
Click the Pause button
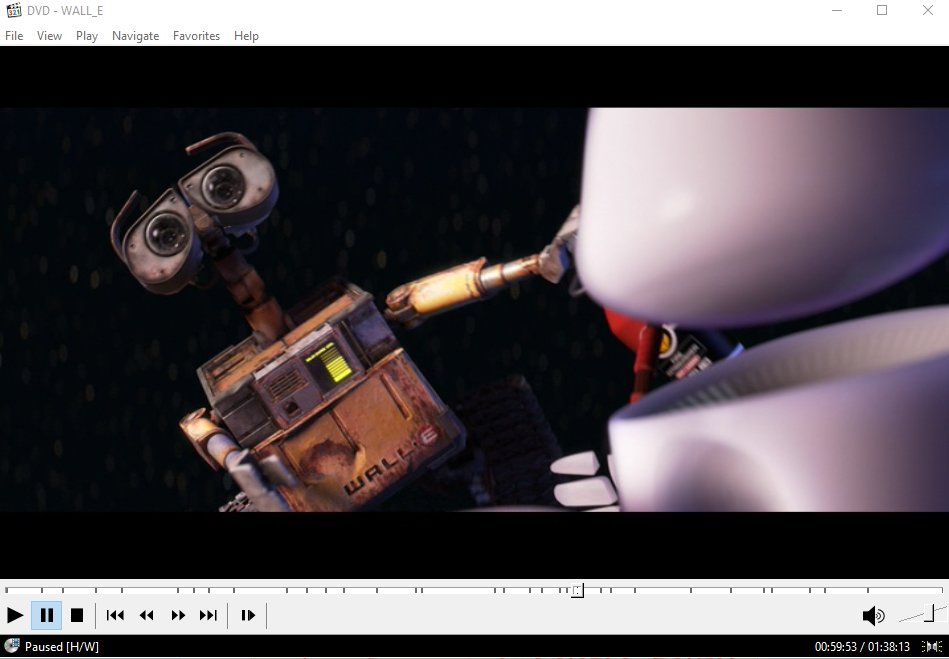(x=47, y=615)
